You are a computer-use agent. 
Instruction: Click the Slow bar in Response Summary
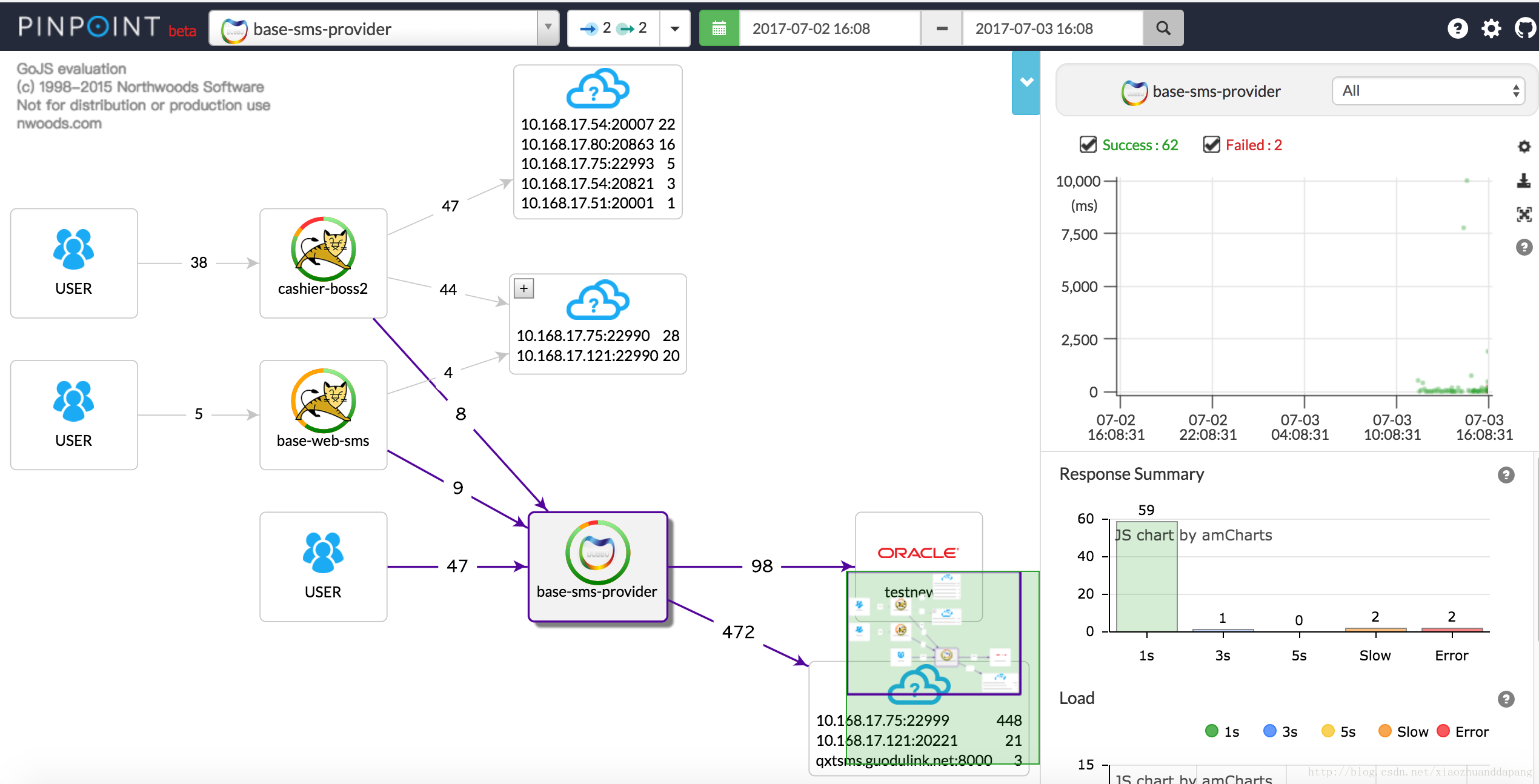click(x=1375, y=630)
